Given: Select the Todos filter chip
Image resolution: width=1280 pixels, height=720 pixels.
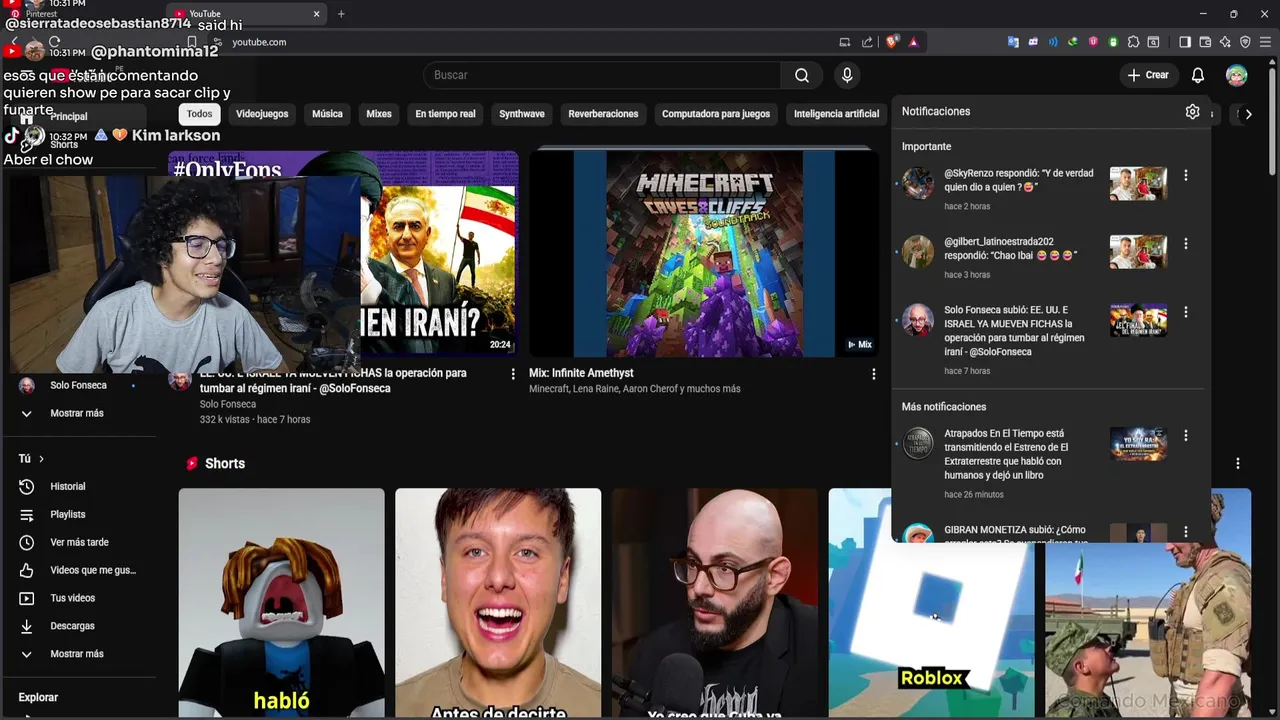Looking at the screenshot, I should pyautogui.click(x=200, y=114).
